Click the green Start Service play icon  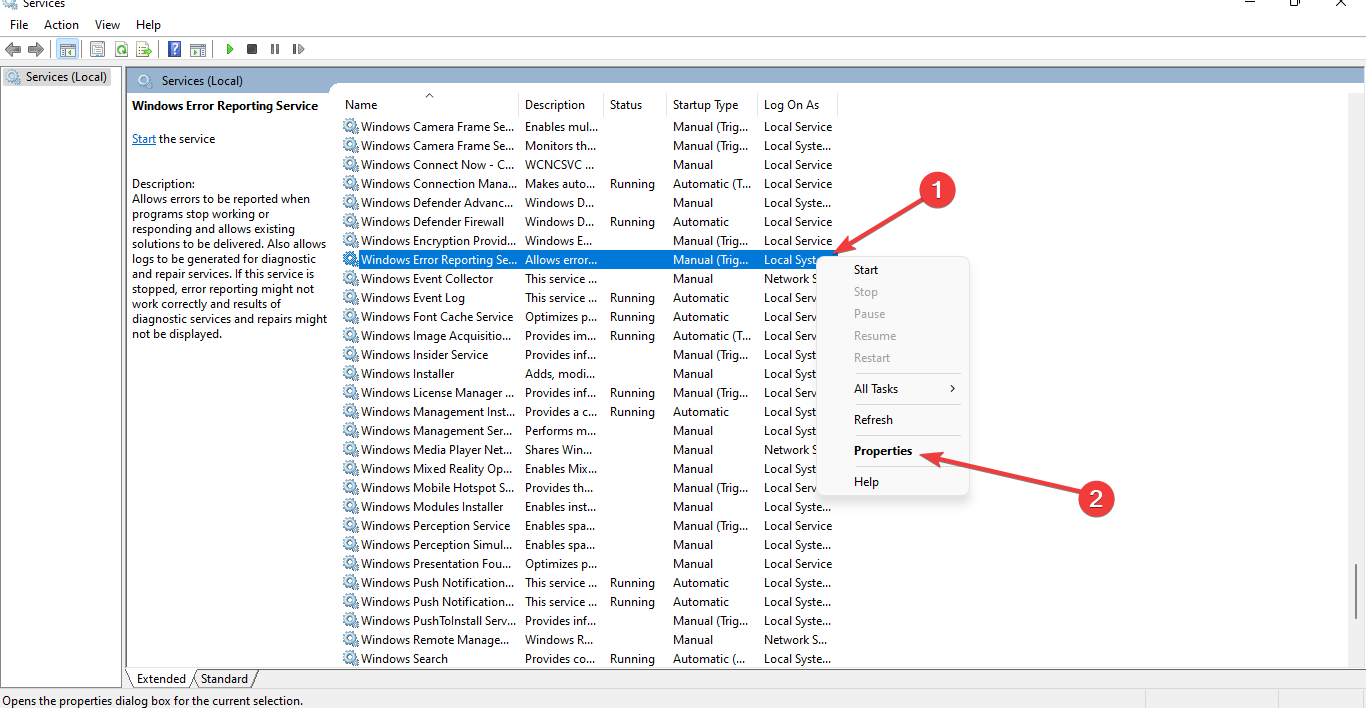pos(230,49)
